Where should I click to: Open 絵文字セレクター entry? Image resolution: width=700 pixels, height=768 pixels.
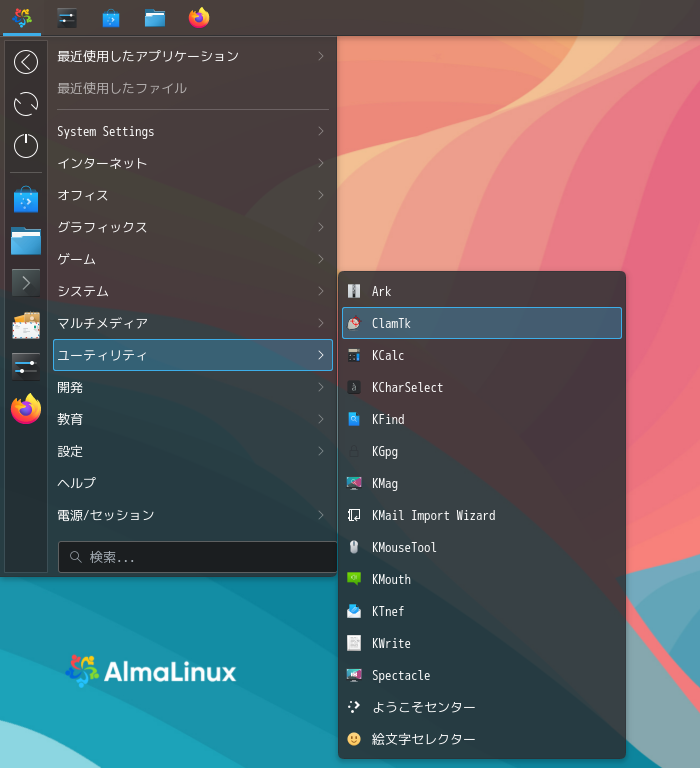click(482, 739)
